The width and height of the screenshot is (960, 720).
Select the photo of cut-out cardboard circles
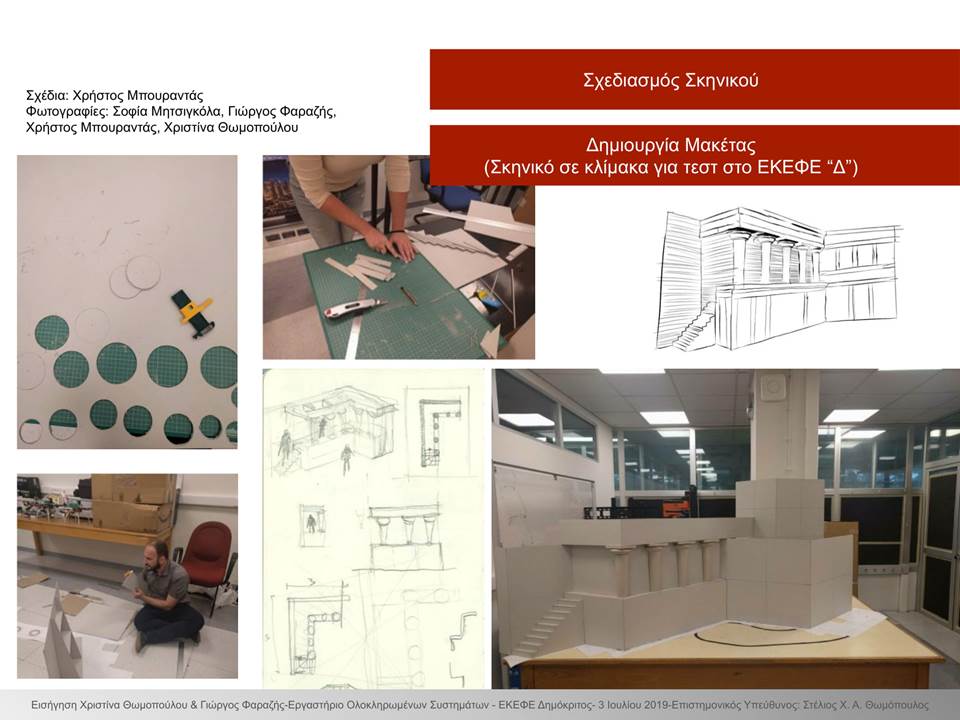tap(127, 302)
